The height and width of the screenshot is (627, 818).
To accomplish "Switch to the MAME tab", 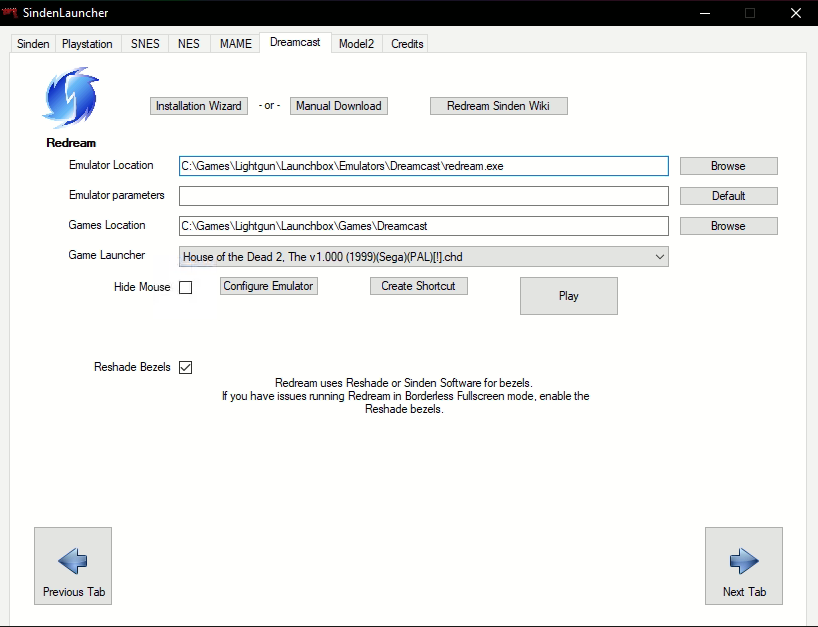I will click(x=236, y=44).
